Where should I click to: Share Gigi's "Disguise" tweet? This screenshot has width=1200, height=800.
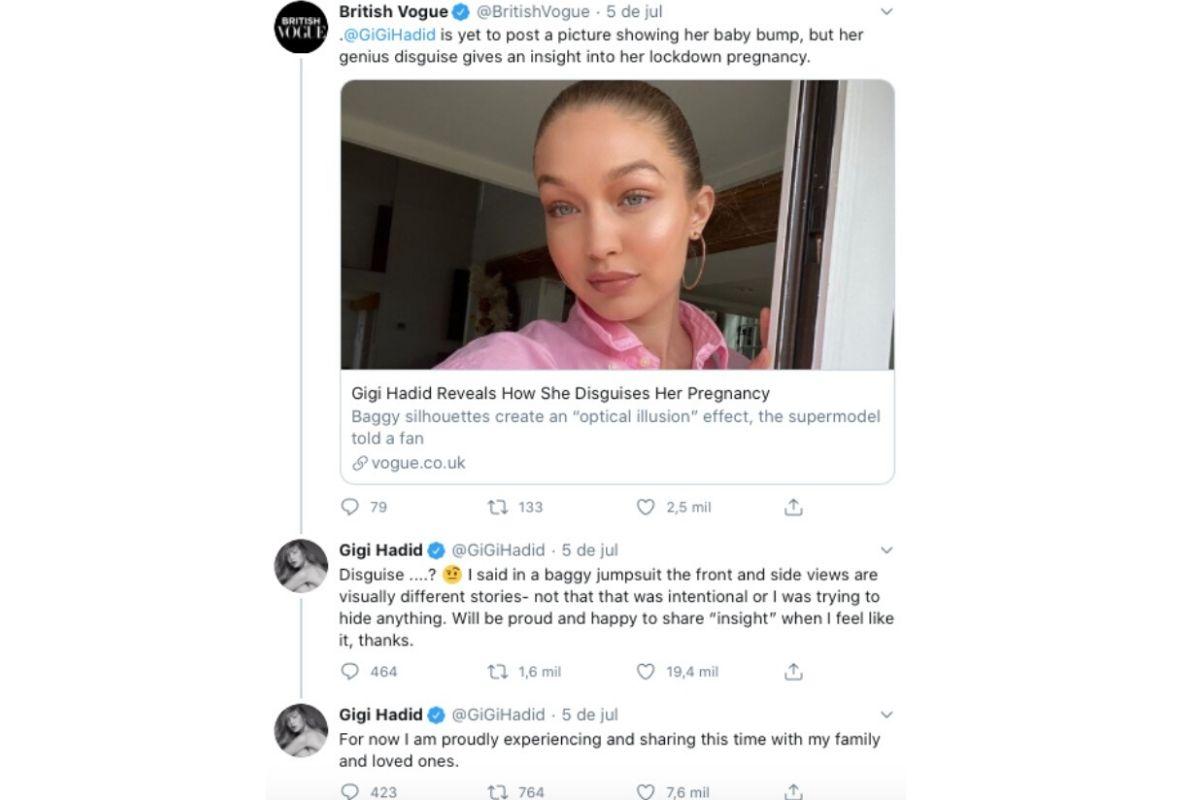click(793, 672)
